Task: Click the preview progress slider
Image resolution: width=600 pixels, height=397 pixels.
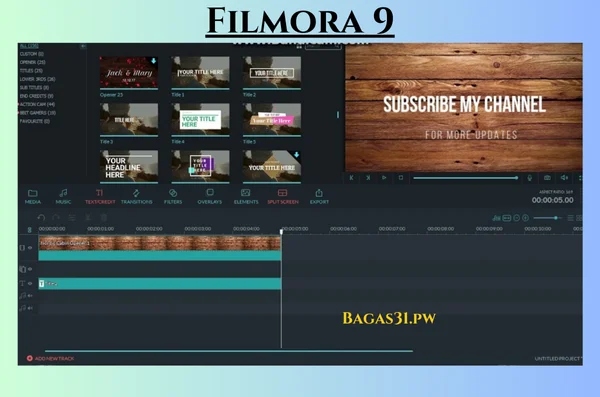Action: 466,178
